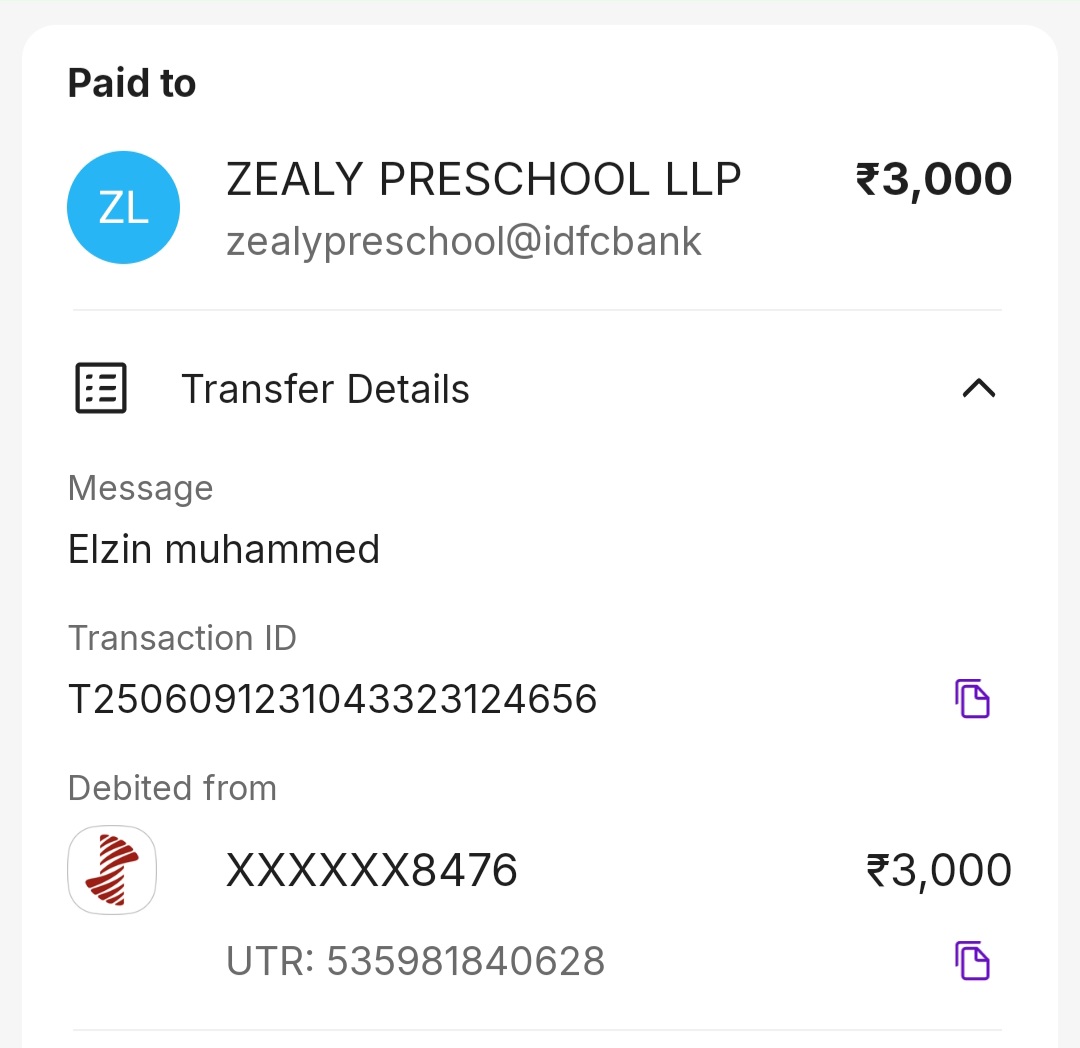Screen dimensions: 1080x1048
Task: Tap the Message field label
Action: click(x=140, y=488)
